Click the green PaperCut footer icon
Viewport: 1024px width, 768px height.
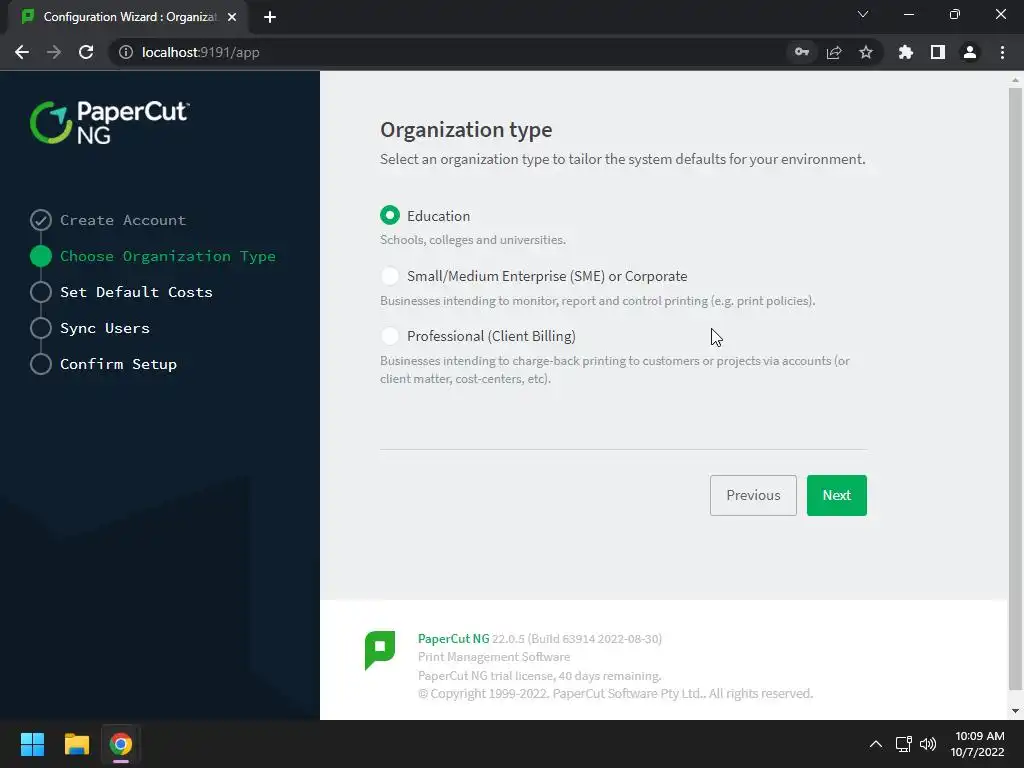(379, 650)
